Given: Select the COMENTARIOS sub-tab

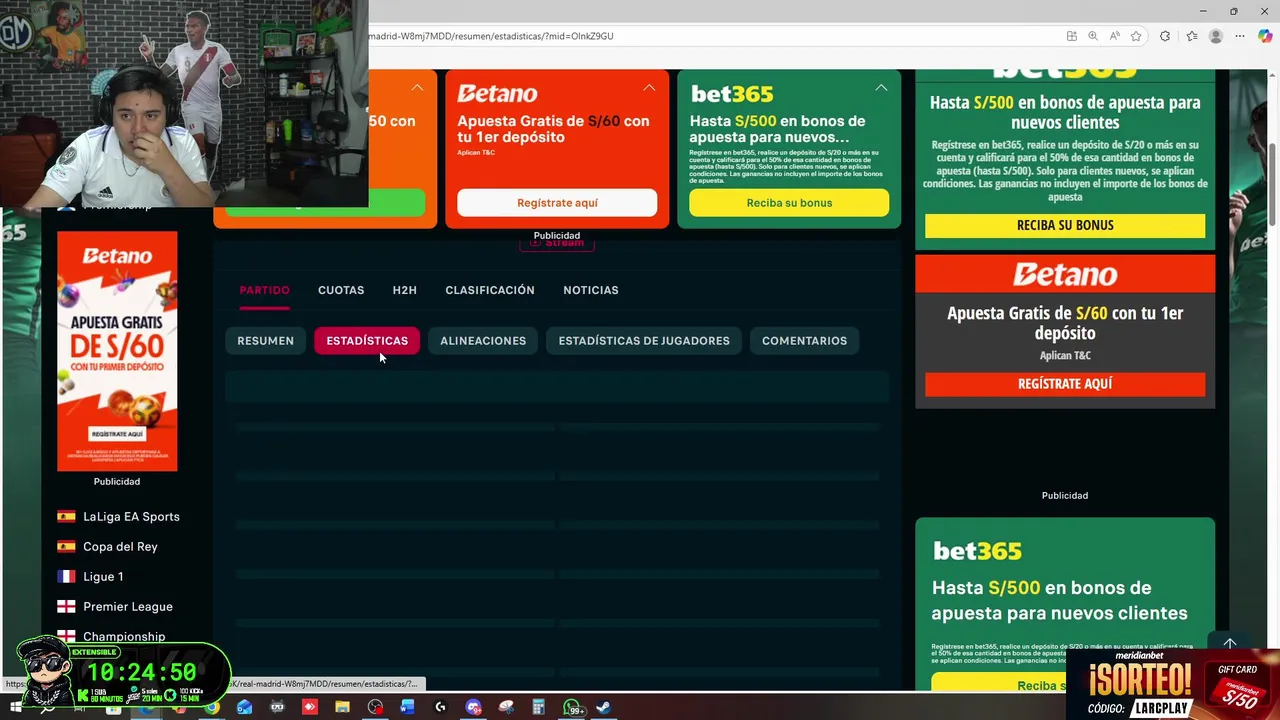Looking at the screenshot, I should coord(804,341).
